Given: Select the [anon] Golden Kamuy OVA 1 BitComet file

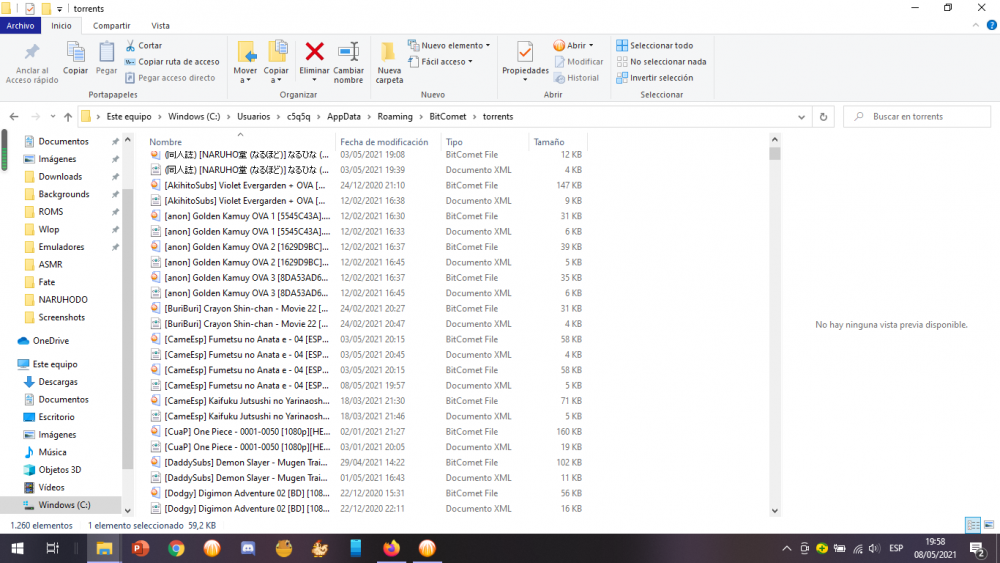Looking at the screenshot, I should click(x=366, y=216).
